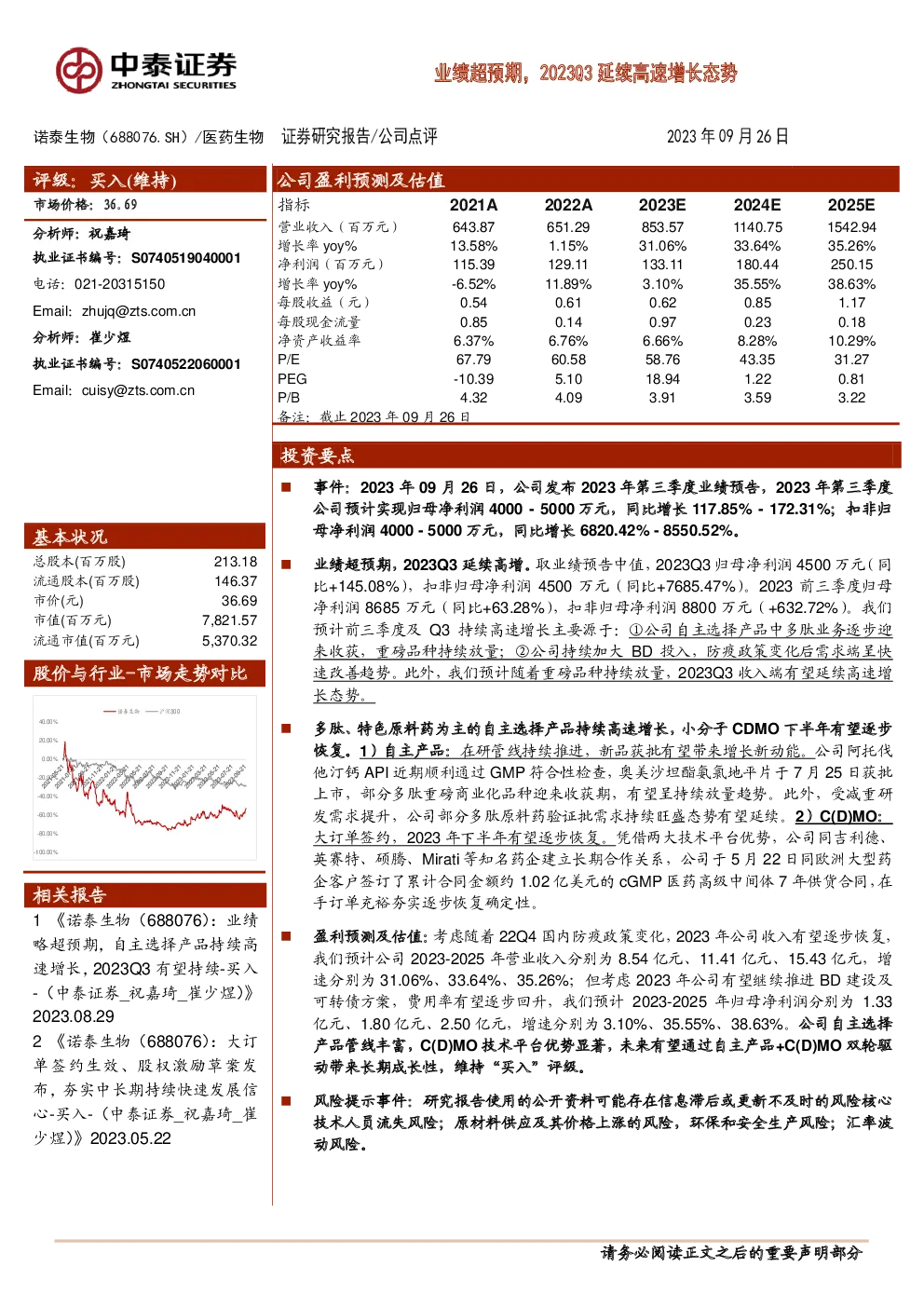Select 2023E net profit 133.11
The image size is (924, 1307).
point(662,265)
